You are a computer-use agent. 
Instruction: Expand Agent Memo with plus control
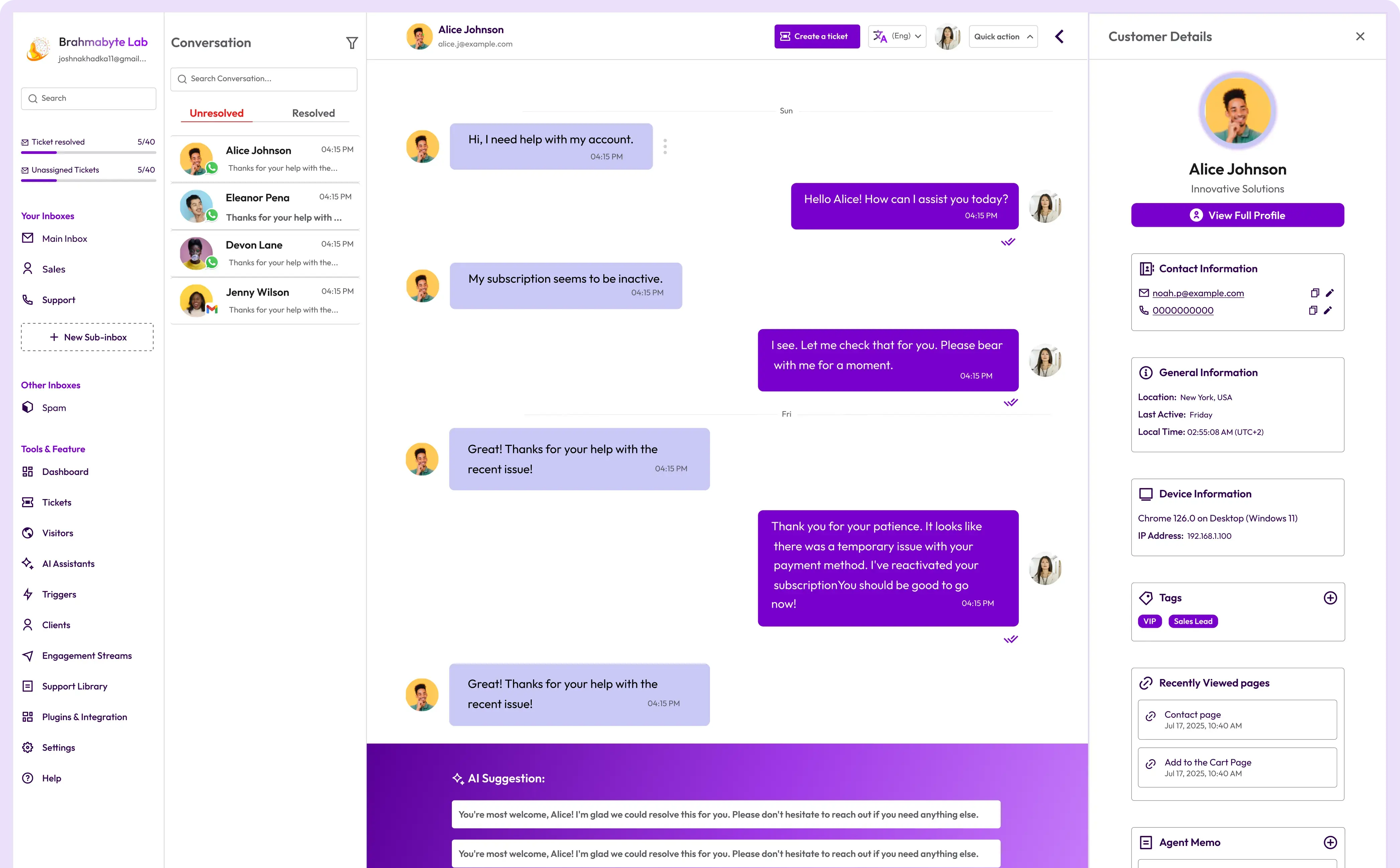click(1330, 842)
